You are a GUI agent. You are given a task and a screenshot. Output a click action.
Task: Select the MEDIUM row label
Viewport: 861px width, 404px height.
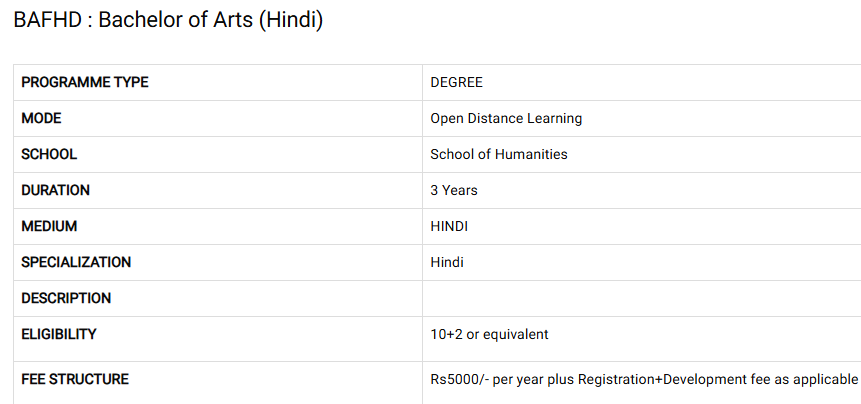pos(49,226)
